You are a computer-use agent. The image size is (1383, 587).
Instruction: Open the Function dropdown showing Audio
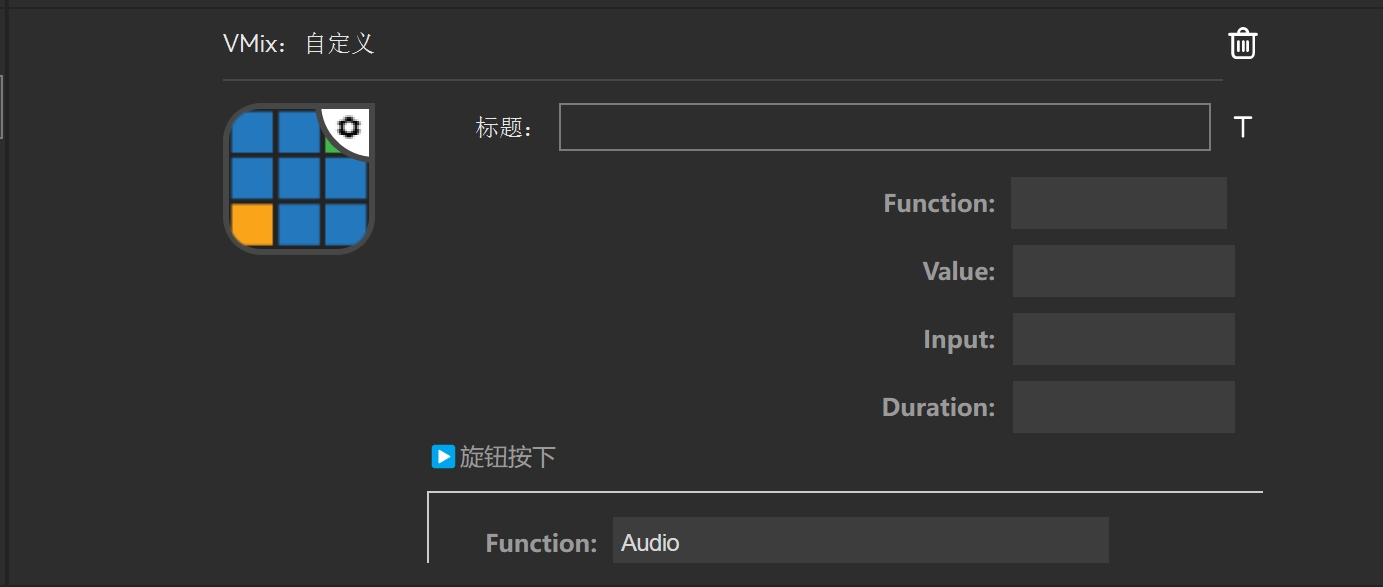point(860,541)
